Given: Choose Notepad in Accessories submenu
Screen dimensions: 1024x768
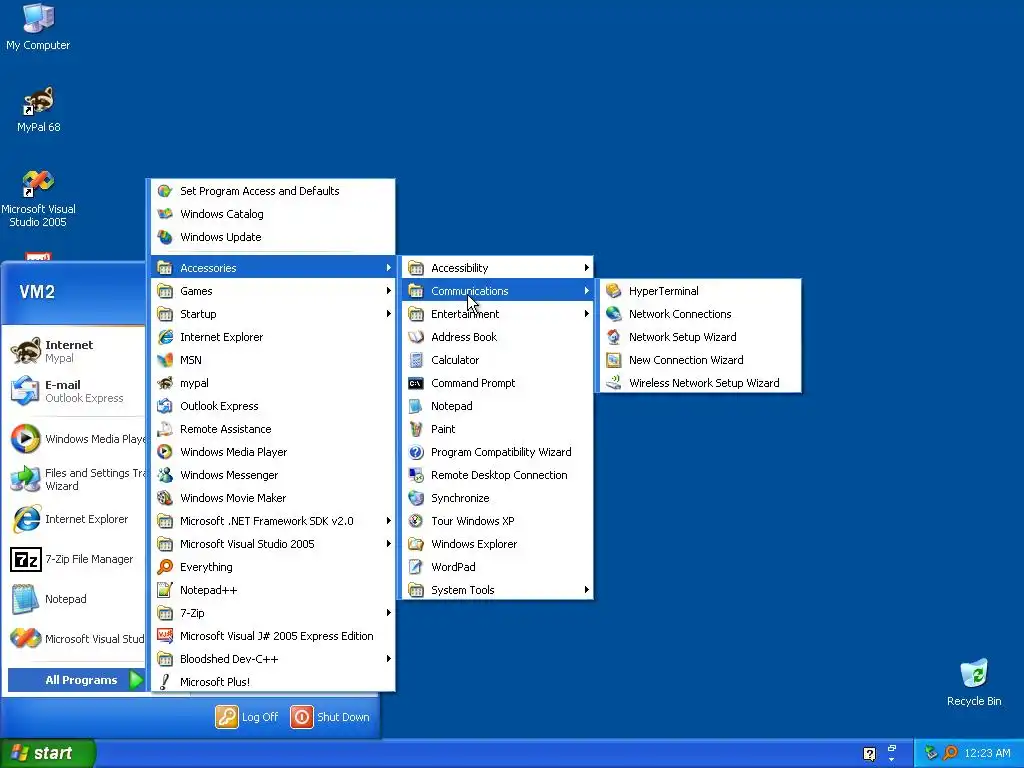Looking at the screenshot, I should (x=498, y=406).
